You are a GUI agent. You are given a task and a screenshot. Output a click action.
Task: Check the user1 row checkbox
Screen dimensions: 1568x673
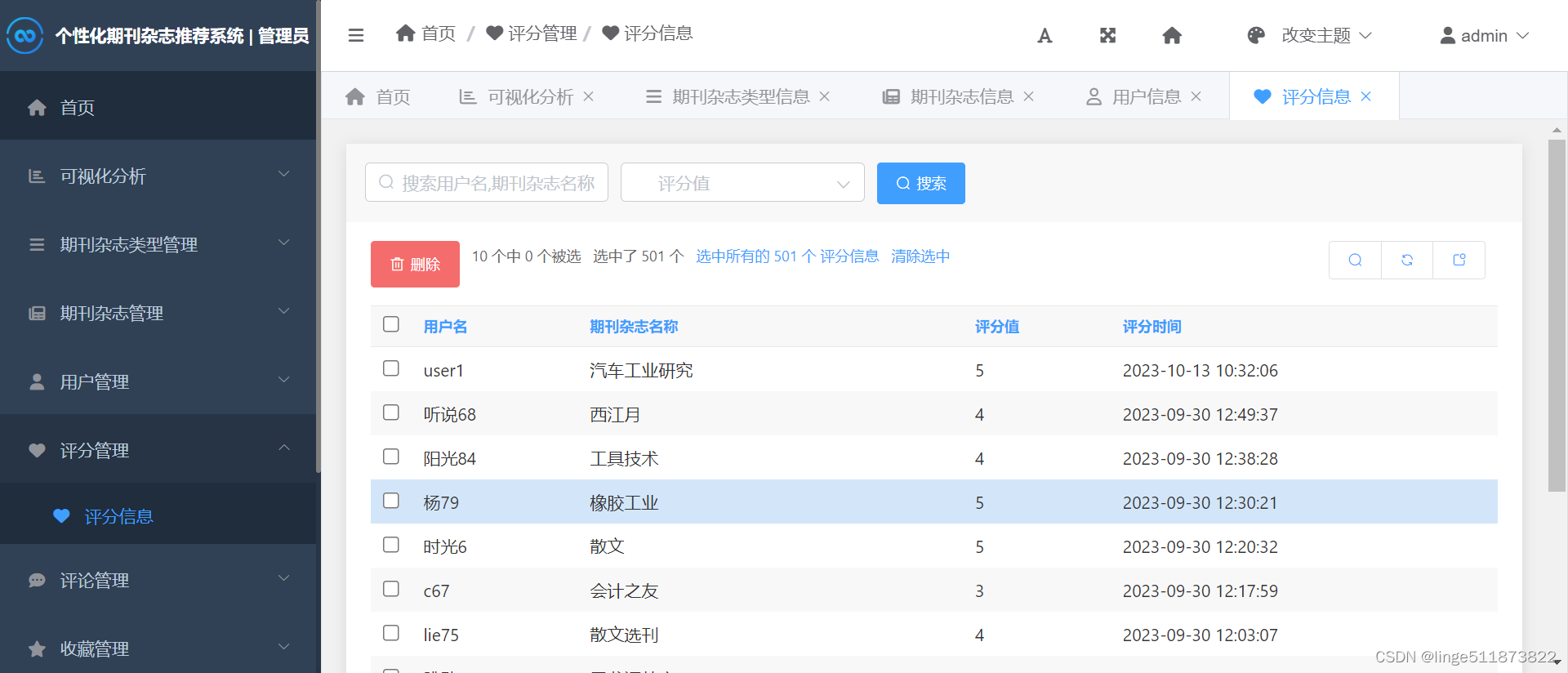point(391,368)
